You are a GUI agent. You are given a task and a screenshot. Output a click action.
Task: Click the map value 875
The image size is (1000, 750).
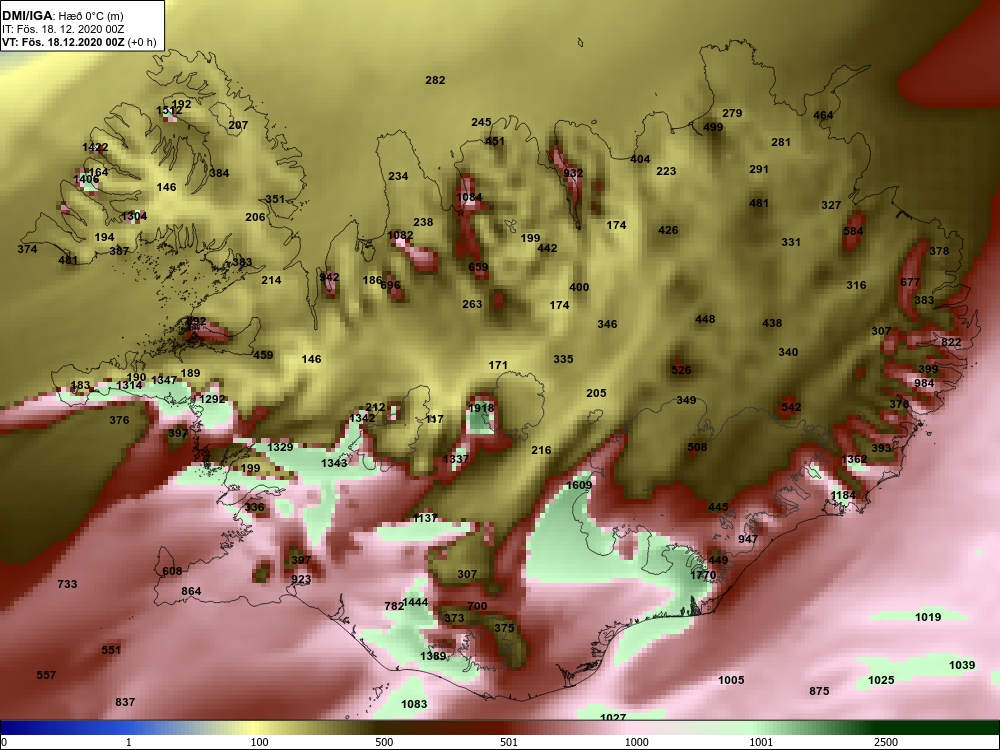pyautogui.click(x=819, y=691)
